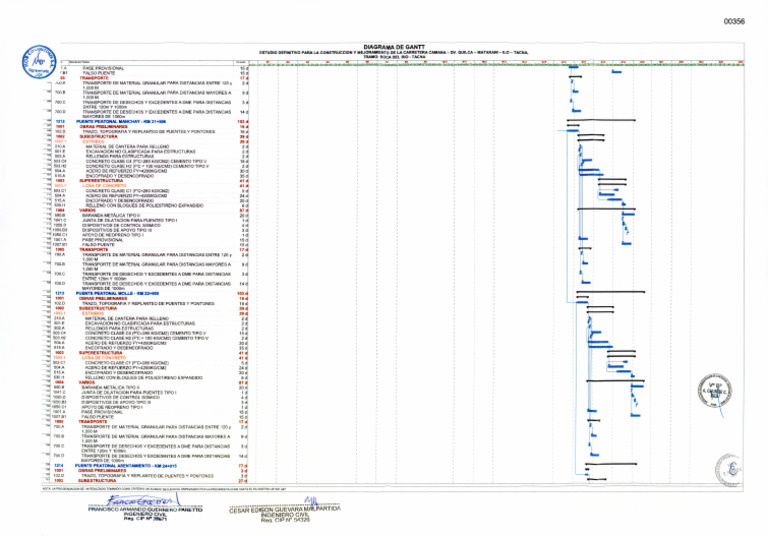Select the first 'Pase Provisional' row at top
768x536 pixels.
point(103,68)
